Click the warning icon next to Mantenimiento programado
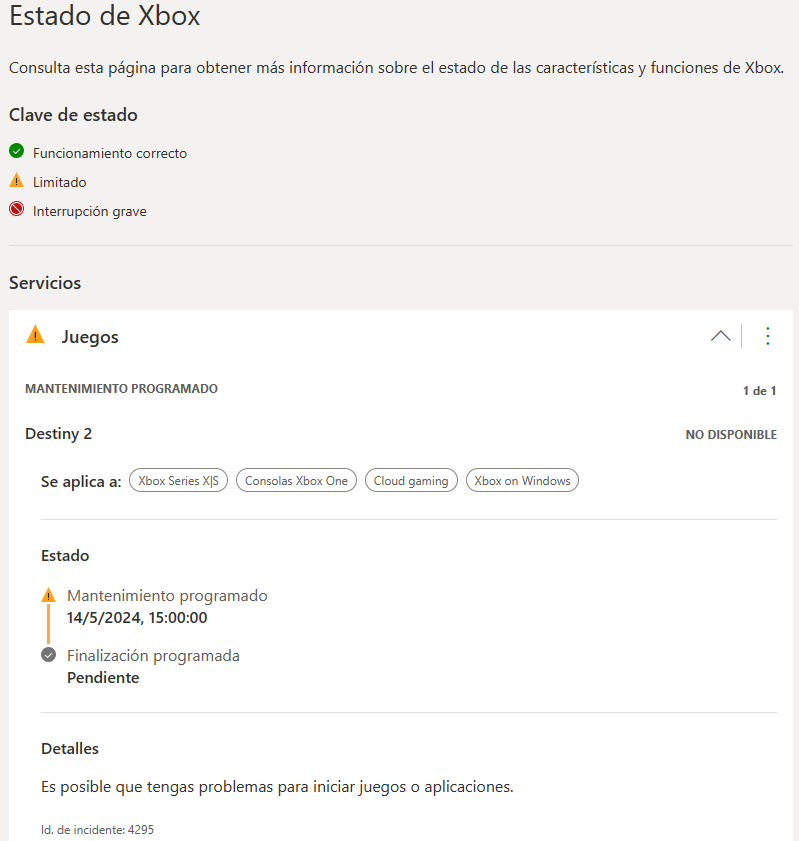 click(x=48, y=595)
